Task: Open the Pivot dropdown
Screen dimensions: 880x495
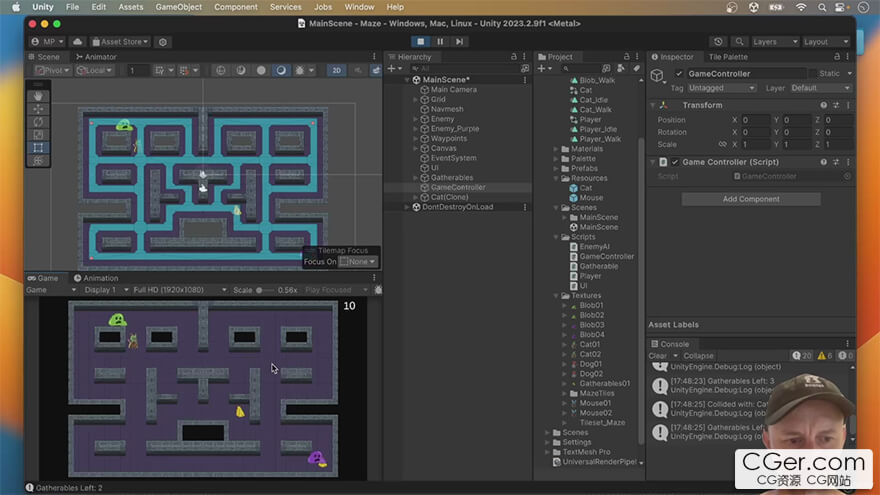Action: tap(52, 70)
